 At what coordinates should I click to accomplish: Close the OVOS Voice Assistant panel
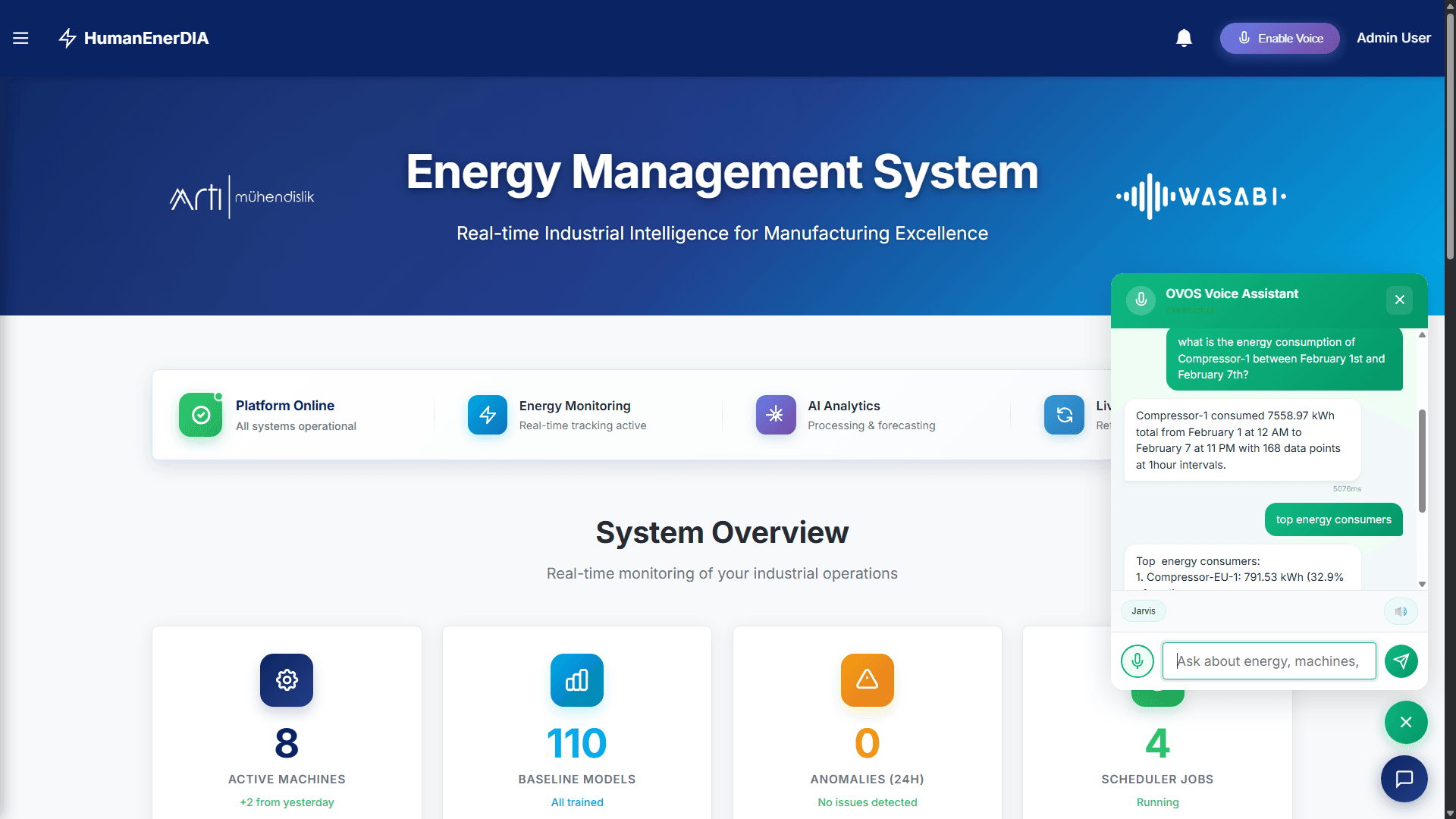1399,300
